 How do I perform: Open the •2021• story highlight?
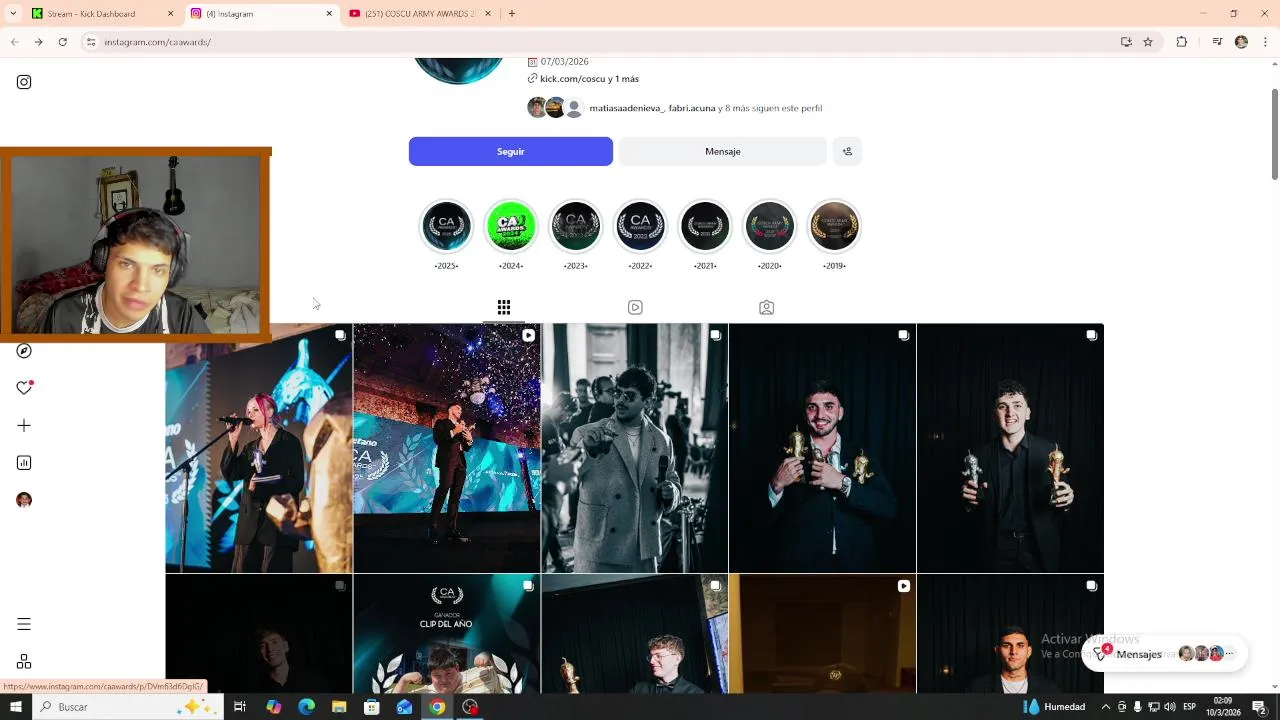tap(705, 226)
